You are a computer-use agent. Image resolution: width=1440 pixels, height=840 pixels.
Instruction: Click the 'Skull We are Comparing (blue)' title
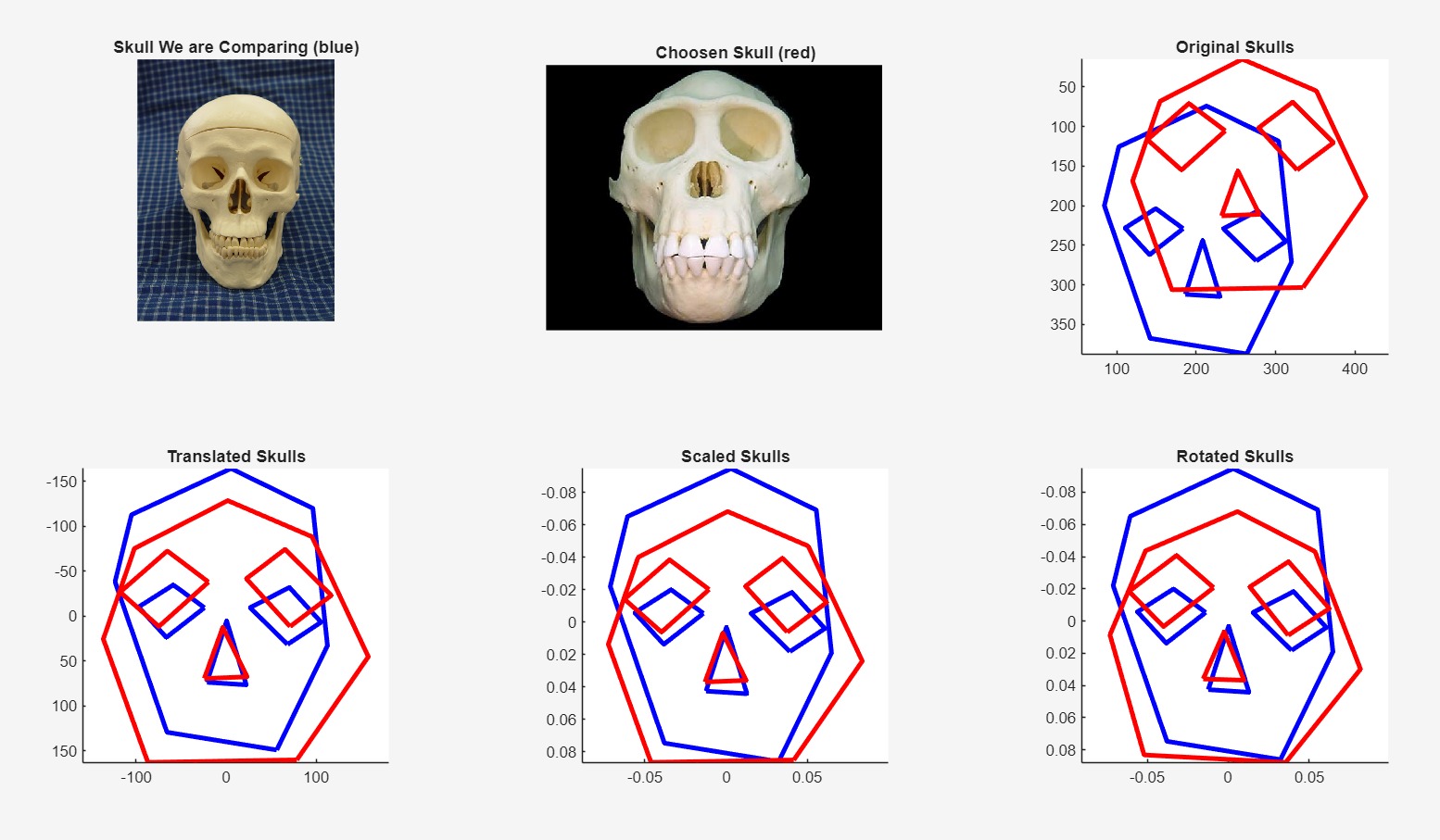pos(236,47)
